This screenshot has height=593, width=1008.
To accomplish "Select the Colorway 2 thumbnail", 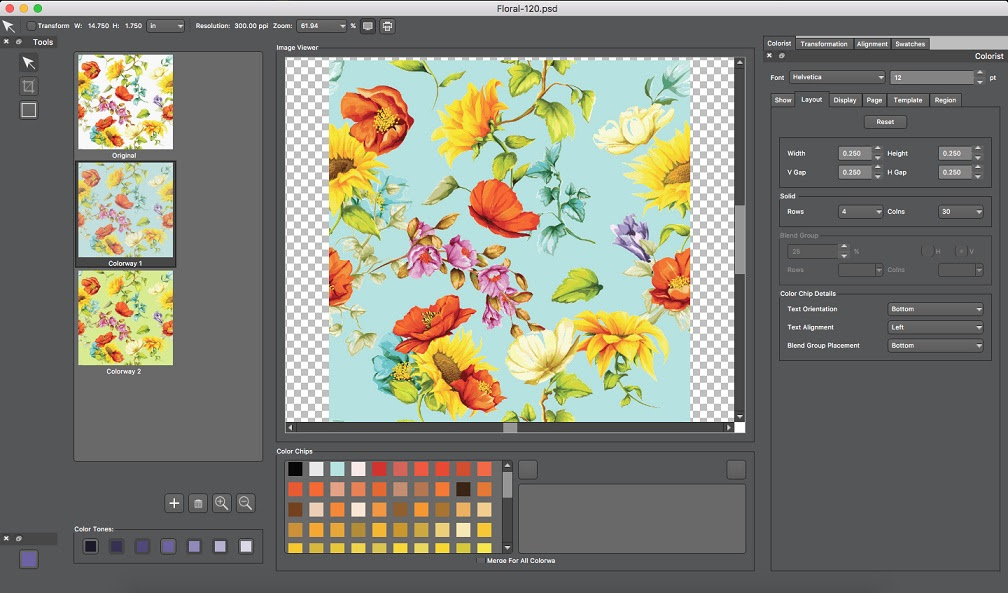I will (x=125, y=318).
